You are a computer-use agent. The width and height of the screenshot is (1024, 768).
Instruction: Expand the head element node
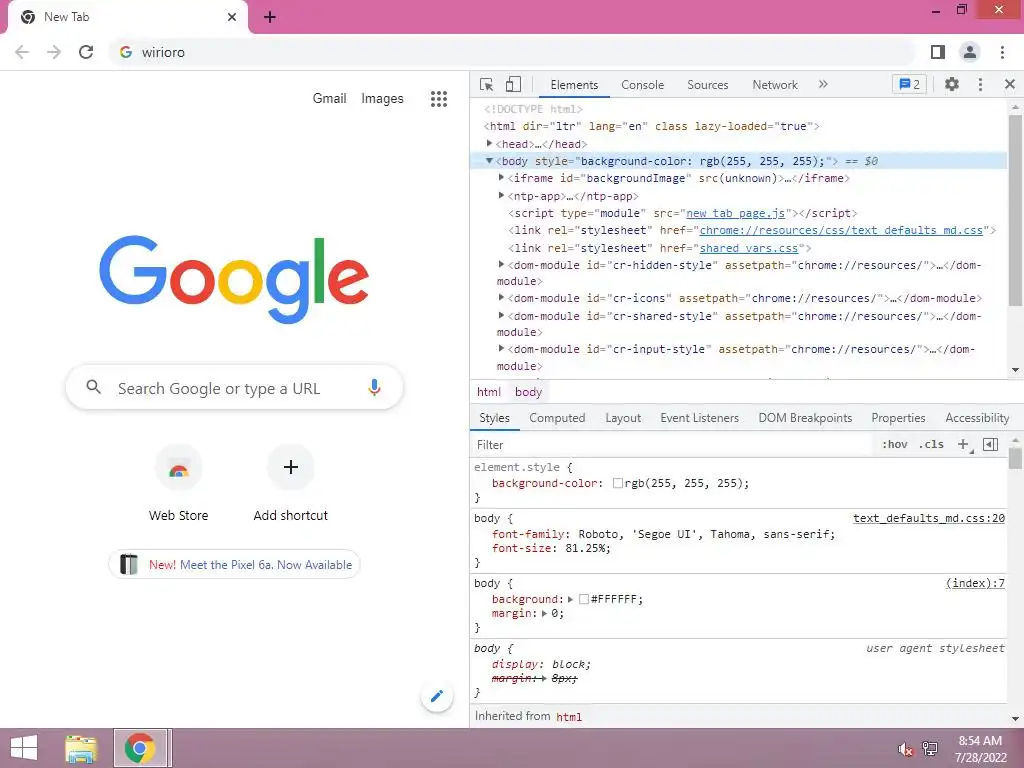tap(488, 144)
